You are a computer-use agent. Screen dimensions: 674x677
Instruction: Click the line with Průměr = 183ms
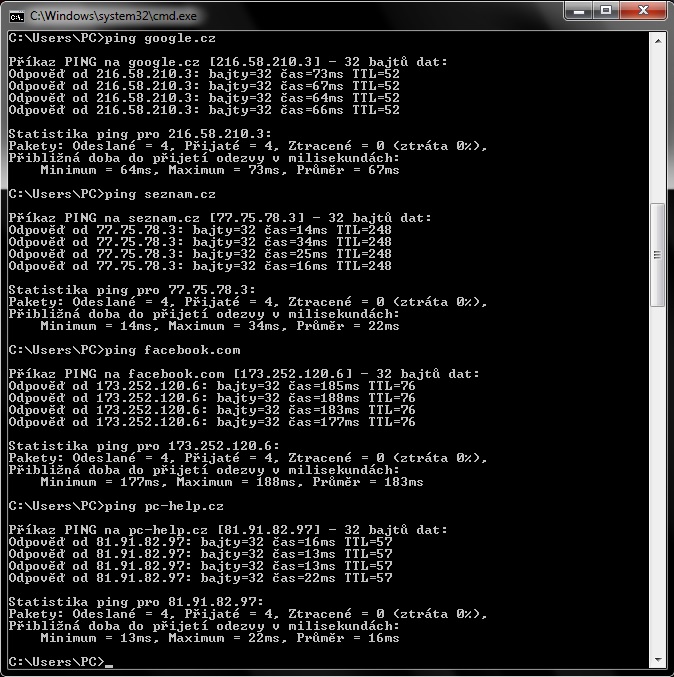tap(232, 482)
